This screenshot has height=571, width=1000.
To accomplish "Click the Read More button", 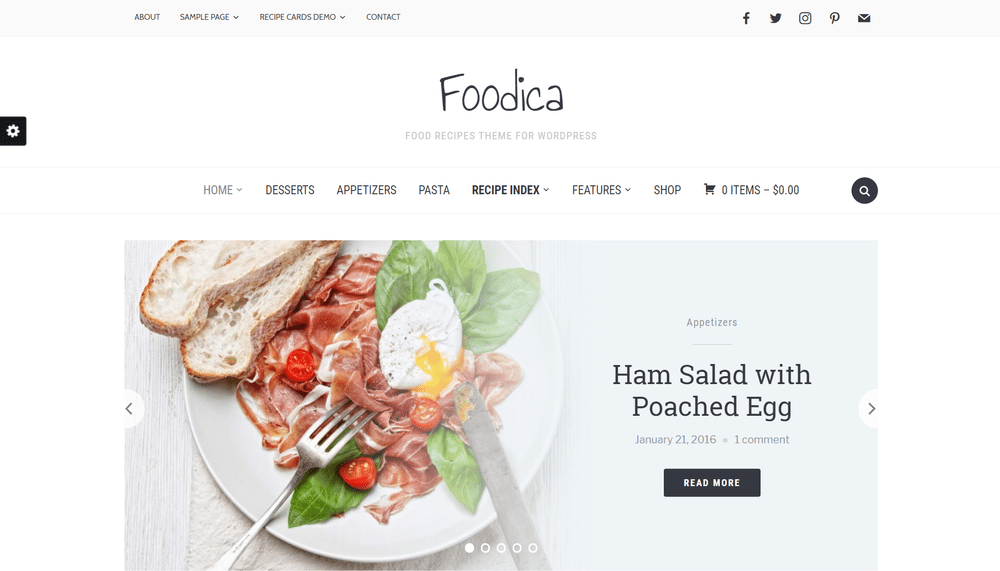I will click(x=712, y=482).
